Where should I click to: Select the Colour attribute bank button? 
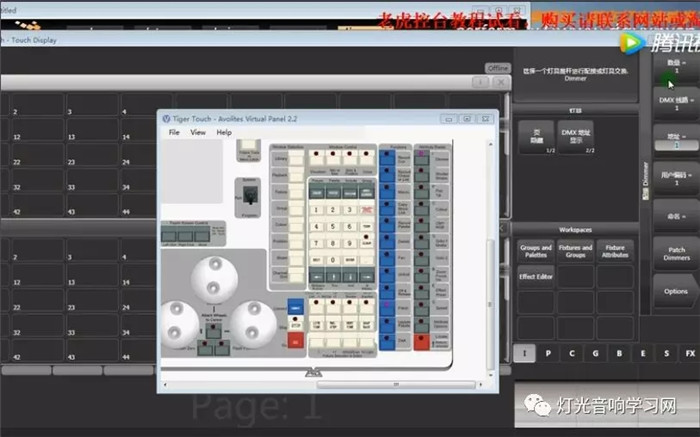[x=421, y=208]
